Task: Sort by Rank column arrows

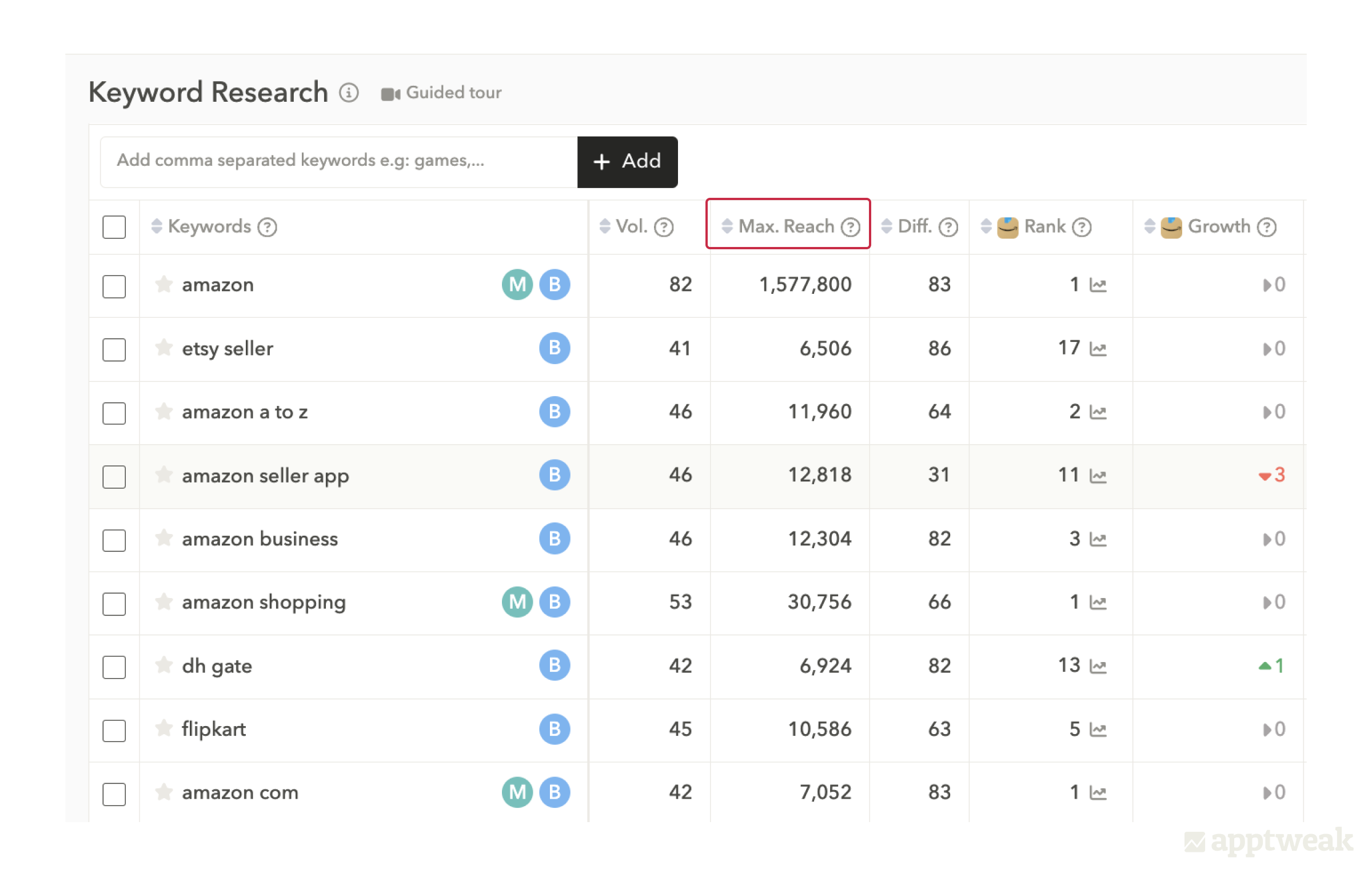Action: [x=986, y=226]
